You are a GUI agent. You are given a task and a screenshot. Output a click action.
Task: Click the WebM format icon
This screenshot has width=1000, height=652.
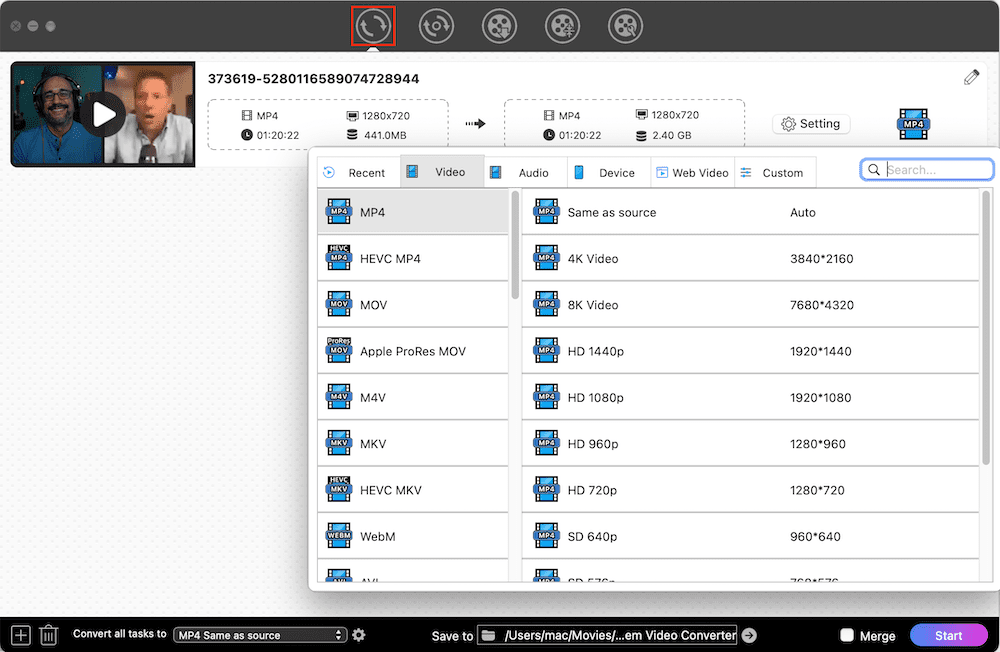tap(339, 536)
